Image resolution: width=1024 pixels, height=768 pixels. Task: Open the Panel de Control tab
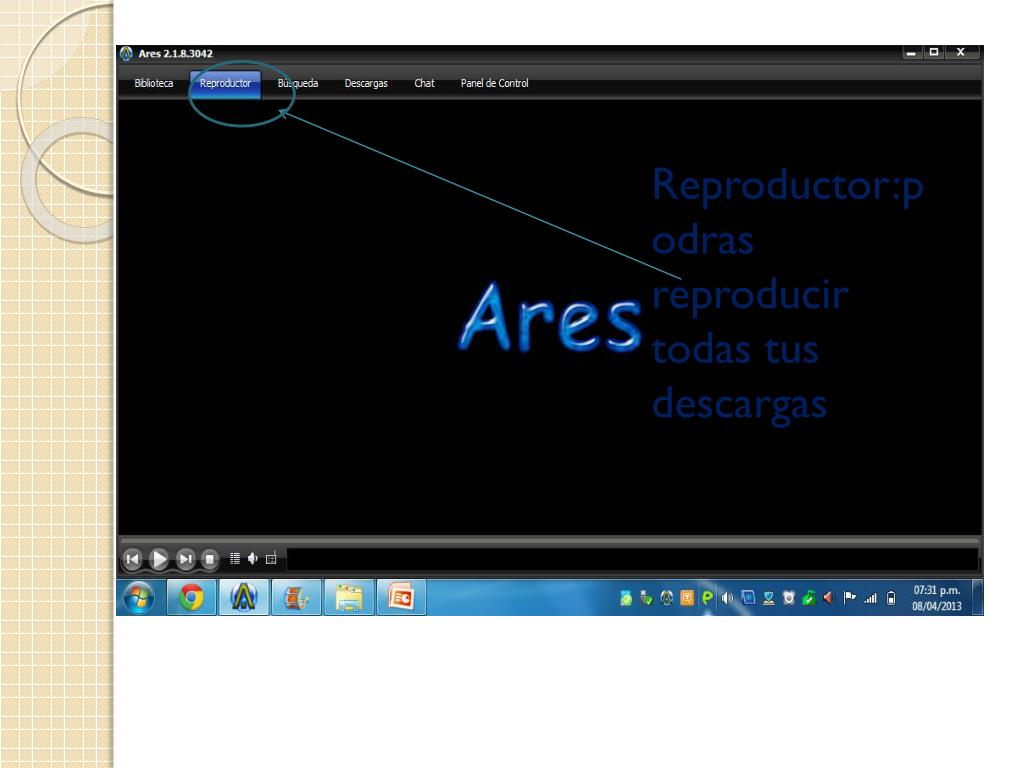point(494,84)
